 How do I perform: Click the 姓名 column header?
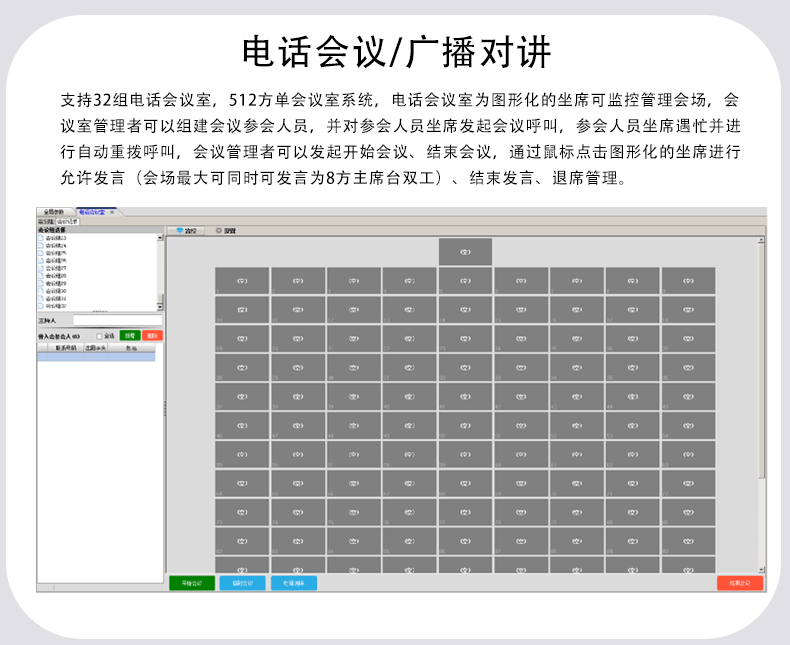click(x=131, y=348)
